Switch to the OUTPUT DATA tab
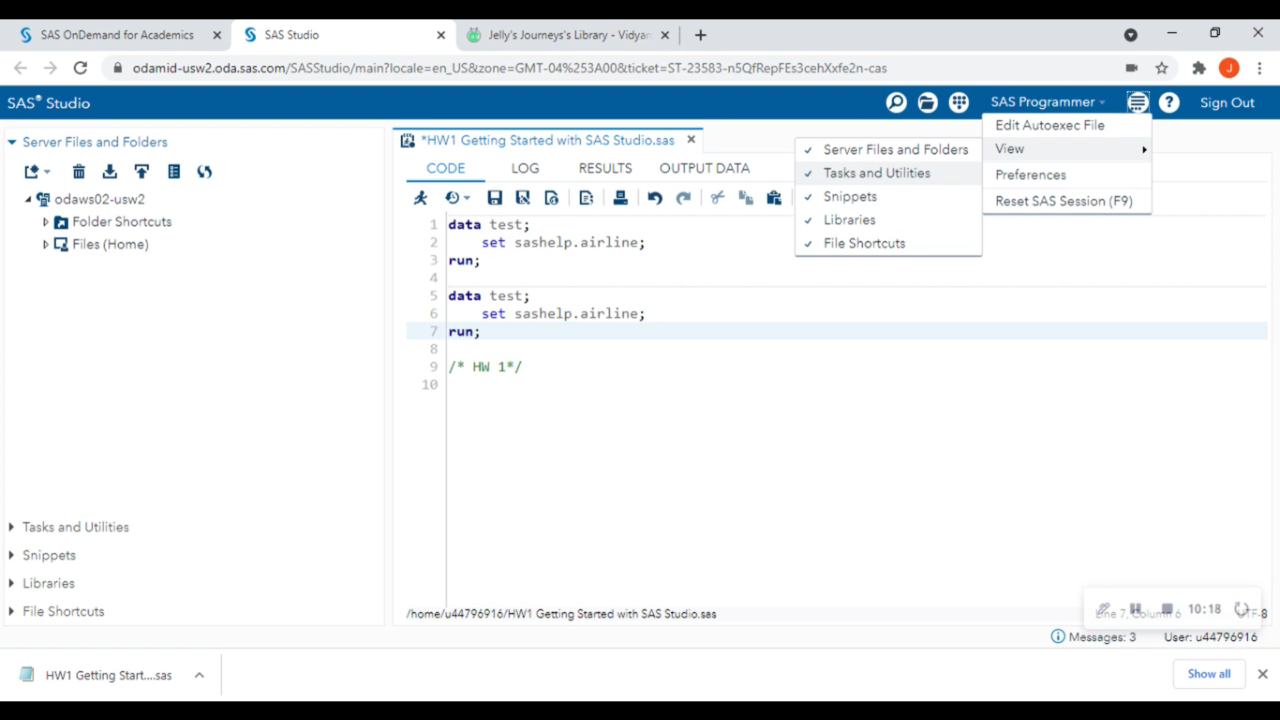Image resolution: width=1280 pixels, height=720 pixels. click(704, 168)
